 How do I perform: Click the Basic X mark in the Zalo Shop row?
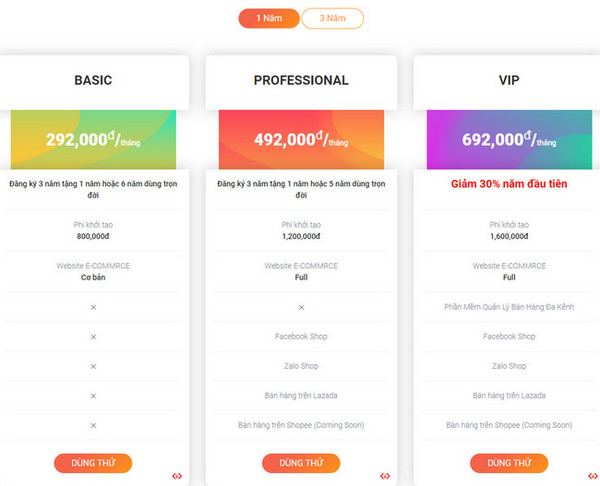click(93, 366)
